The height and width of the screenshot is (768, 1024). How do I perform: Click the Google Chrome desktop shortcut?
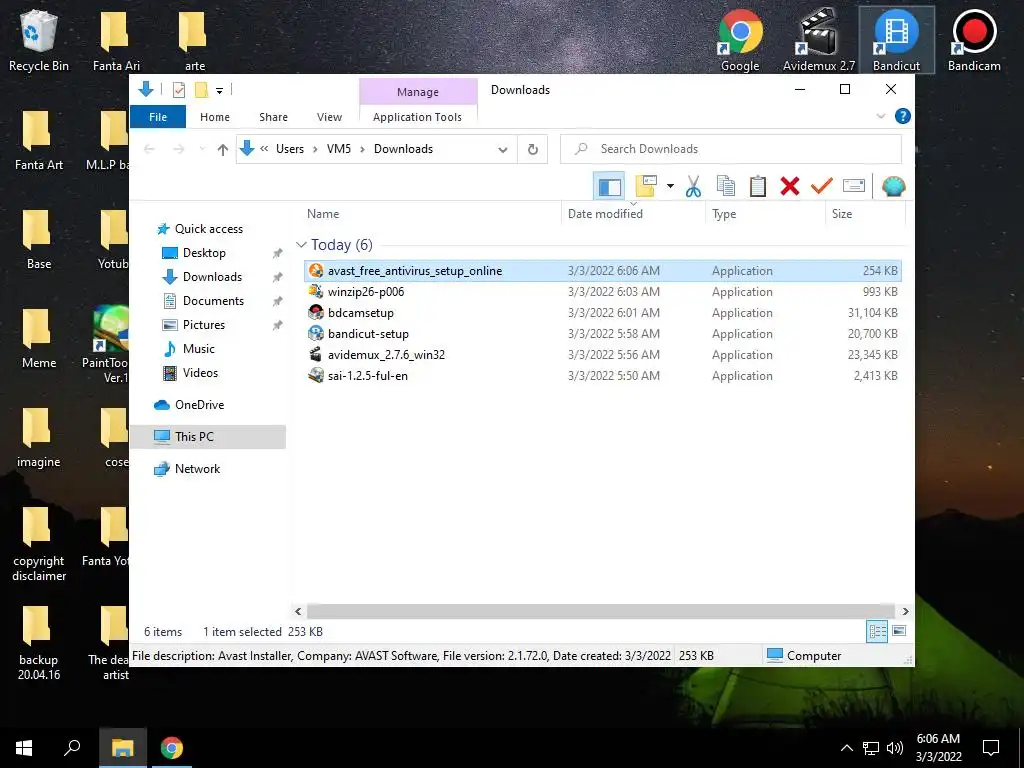740,40
